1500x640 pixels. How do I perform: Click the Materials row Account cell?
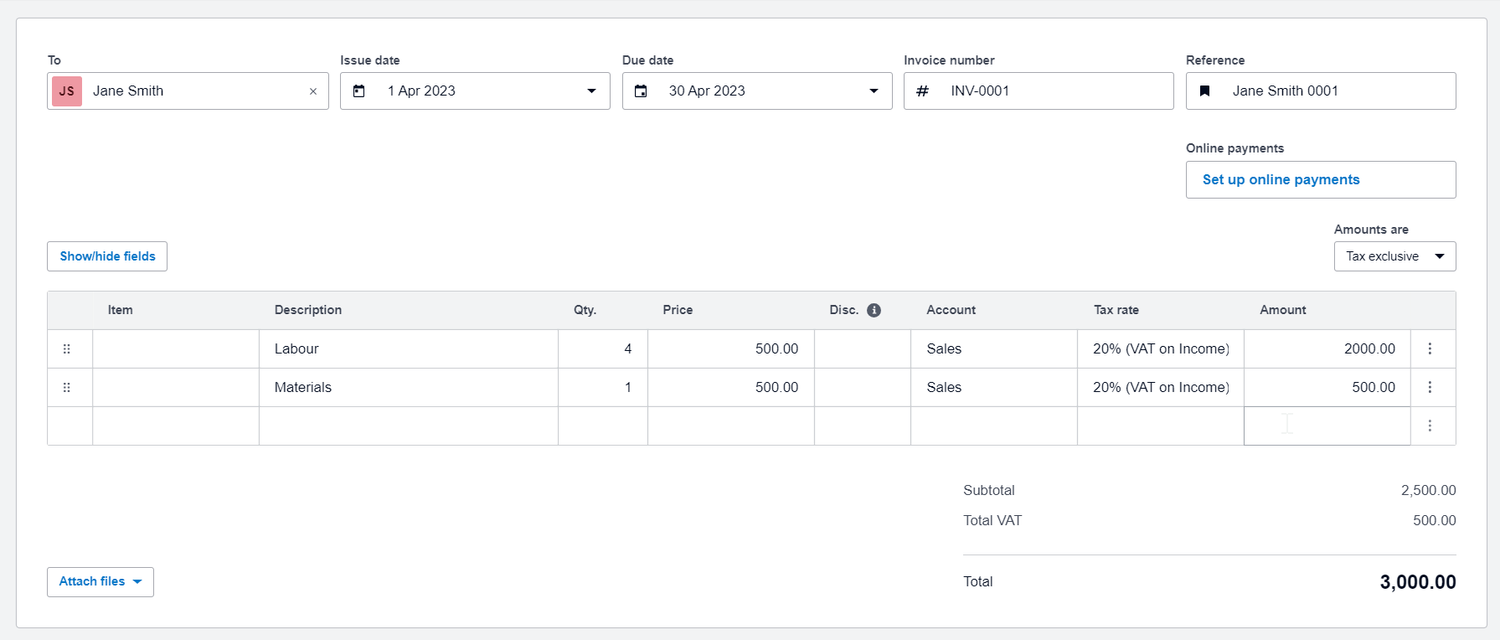[x=993, y=387]
